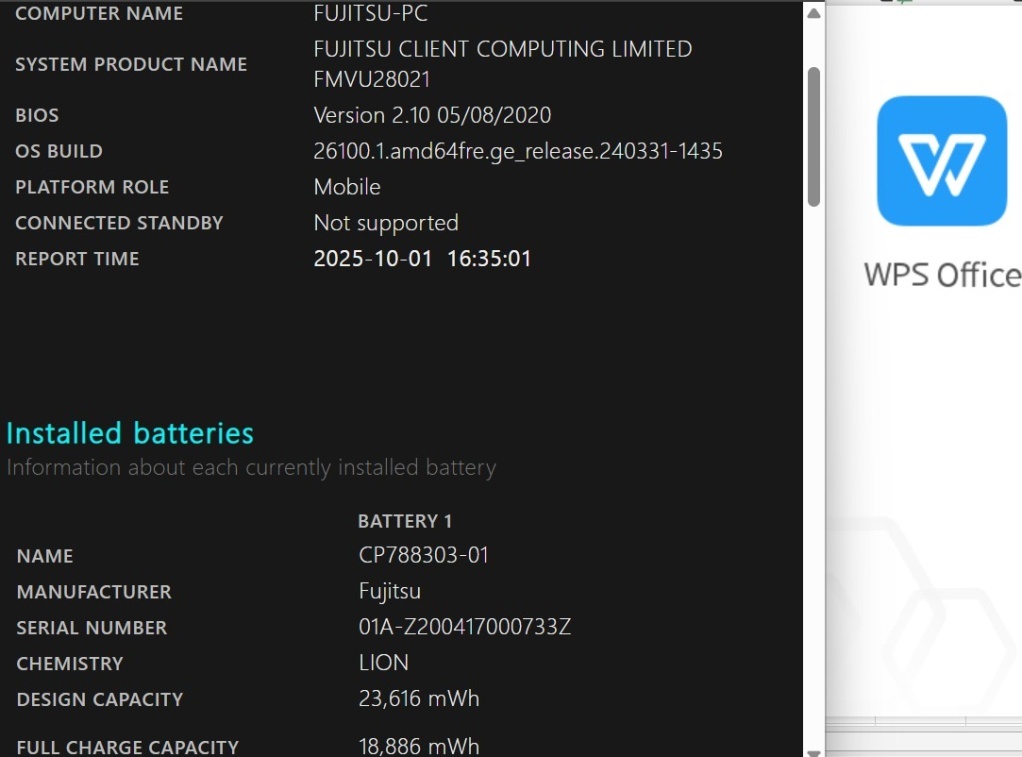Click the NAME row label
The image size is (1022, 757).
pos(45,556)
